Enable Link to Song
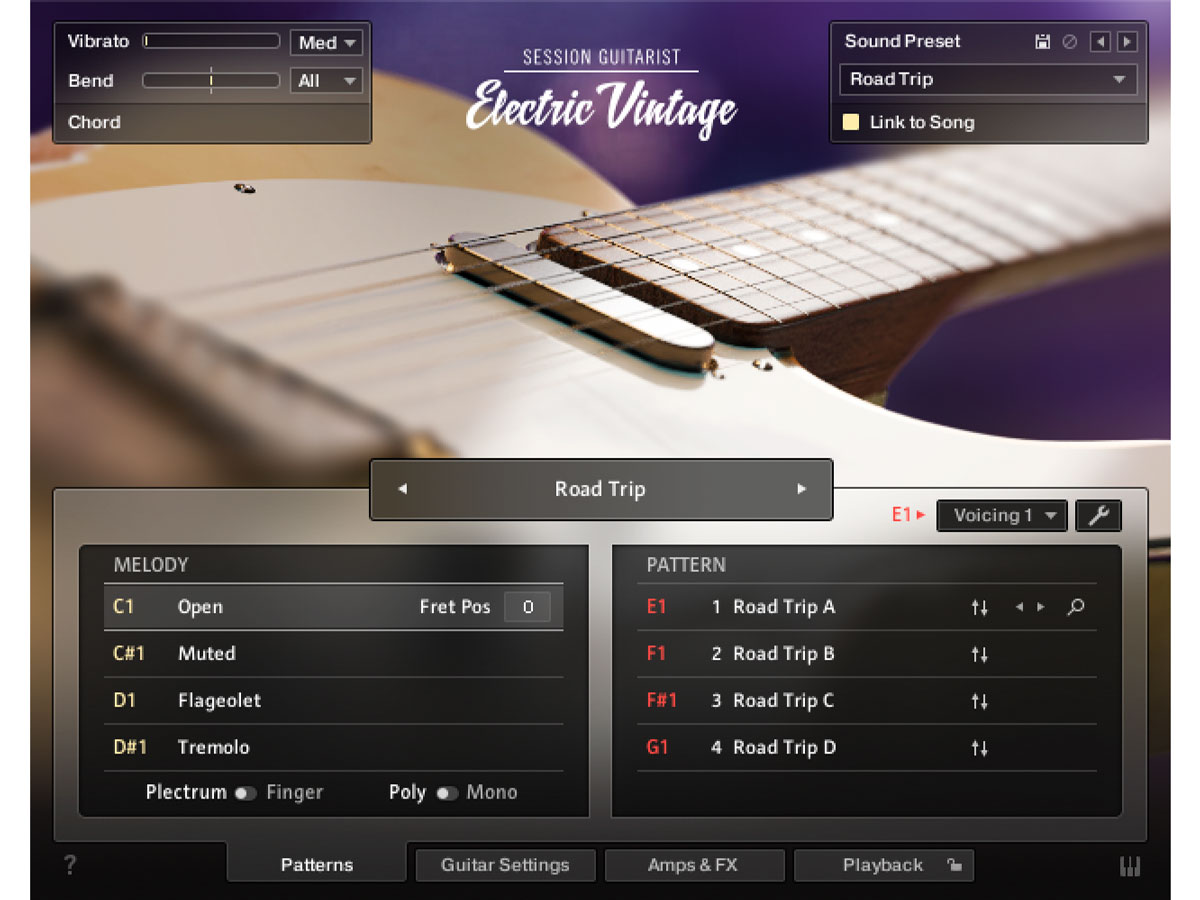Screen dimensions: 1200x900 [853, 122]
